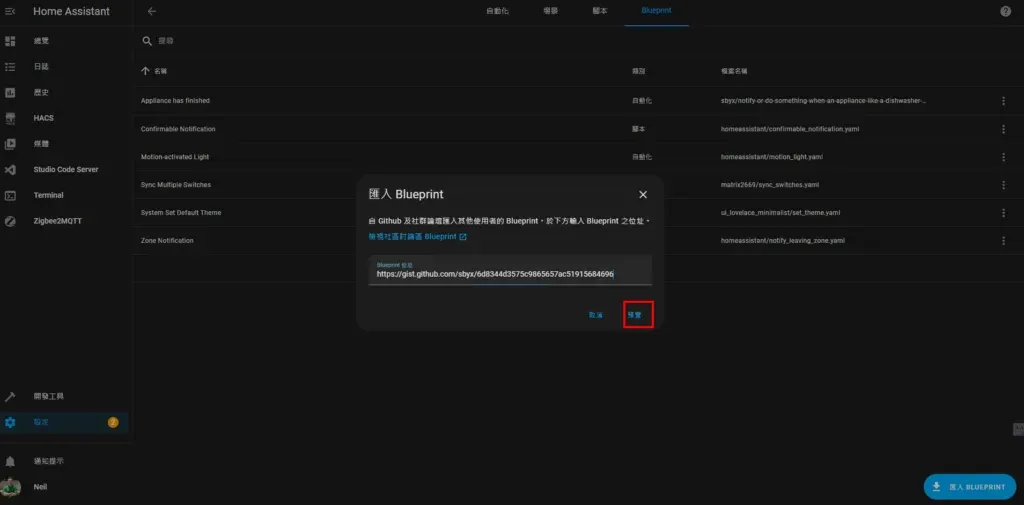Switch to the 自動化 tab
Viewport: 1024px width, 505px height.
click(x=497, y=11)
